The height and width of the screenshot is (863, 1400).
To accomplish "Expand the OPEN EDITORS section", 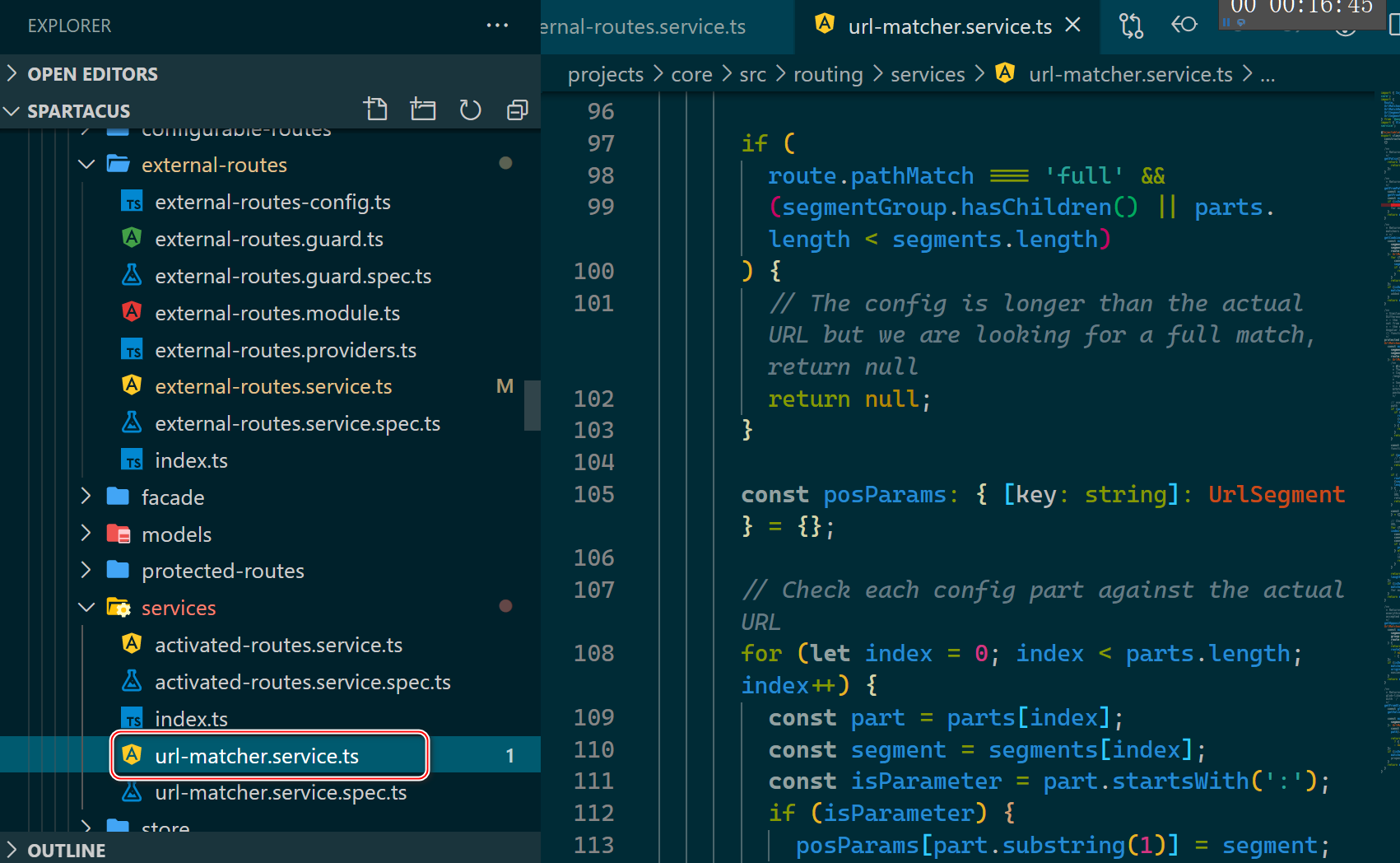I will [270, 74].
